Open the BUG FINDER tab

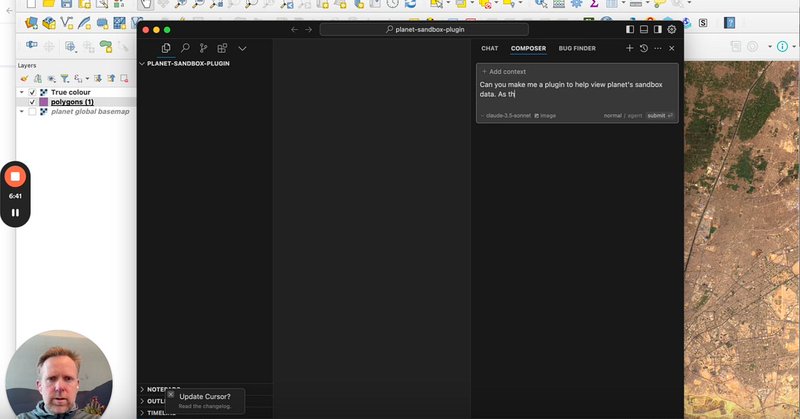coord(577,48)
